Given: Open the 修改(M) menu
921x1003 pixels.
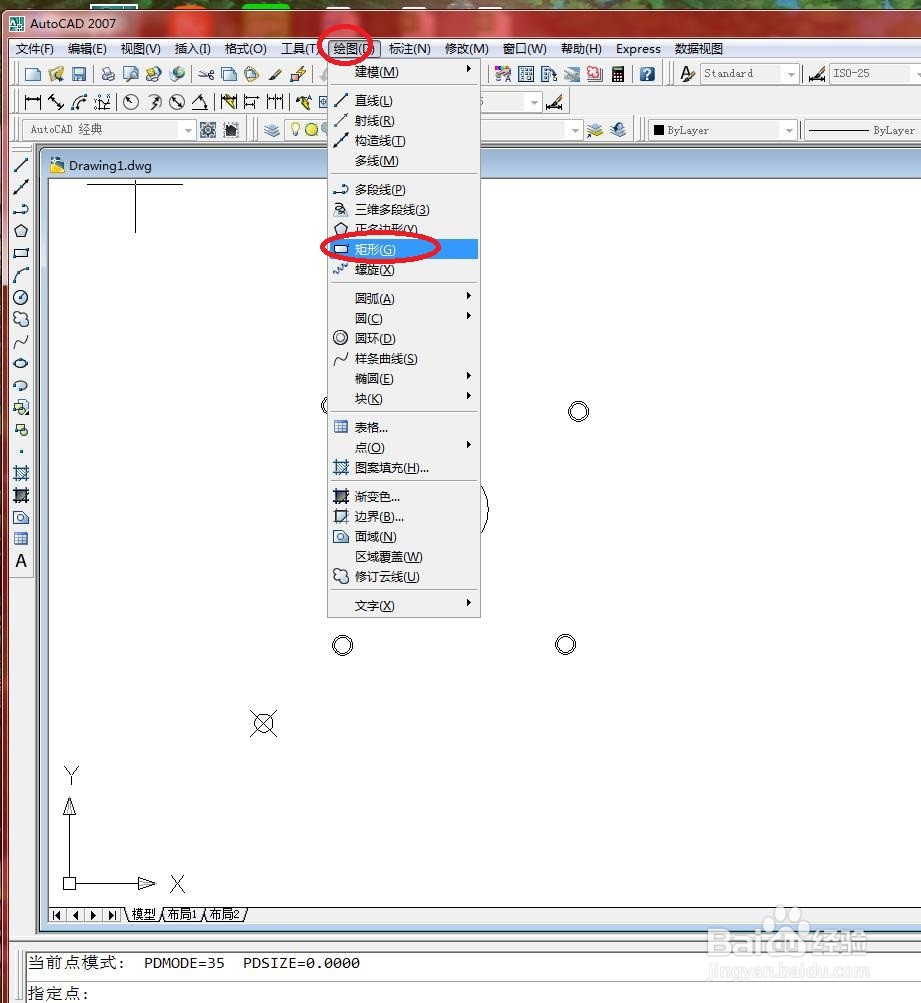Looking at the screenshot, I should [x=466, y=49].
